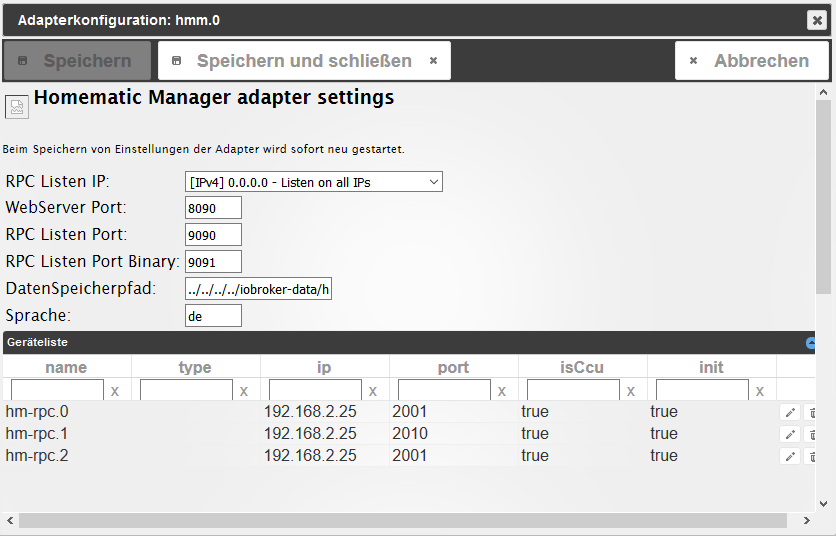Viewport: 836px width, 536px height.
Task: Sort by the isCcu column header
Action: point(582,367)
